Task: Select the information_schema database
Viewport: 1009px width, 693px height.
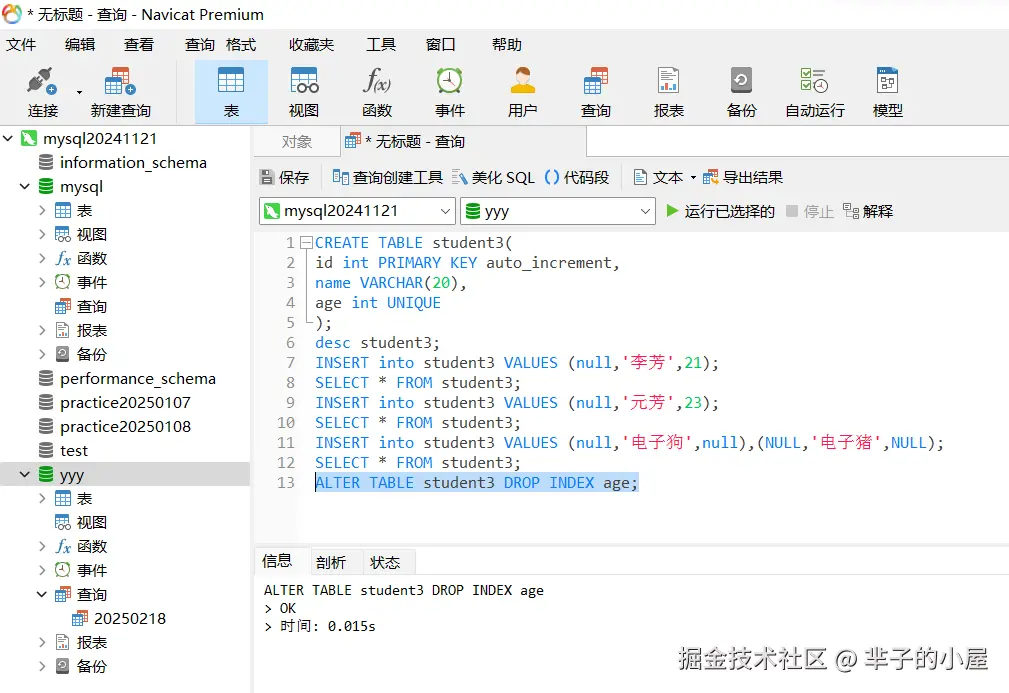Action: click(133, 163)
